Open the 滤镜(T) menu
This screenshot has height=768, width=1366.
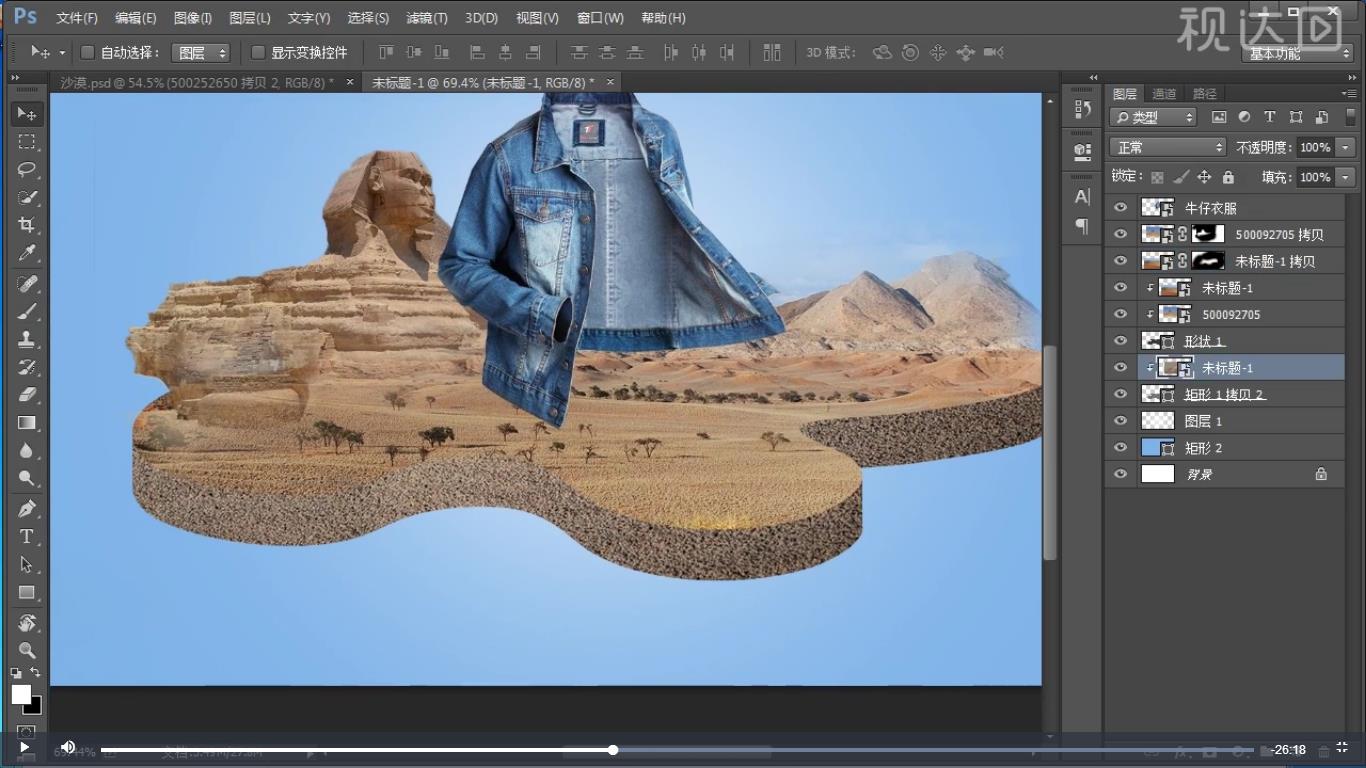pyautogui.click(x=427, y=18)
